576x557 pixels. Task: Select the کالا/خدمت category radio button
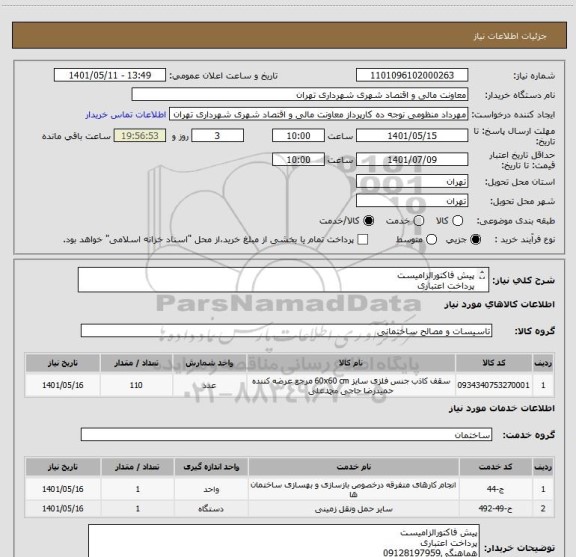[x=368, y=221]
